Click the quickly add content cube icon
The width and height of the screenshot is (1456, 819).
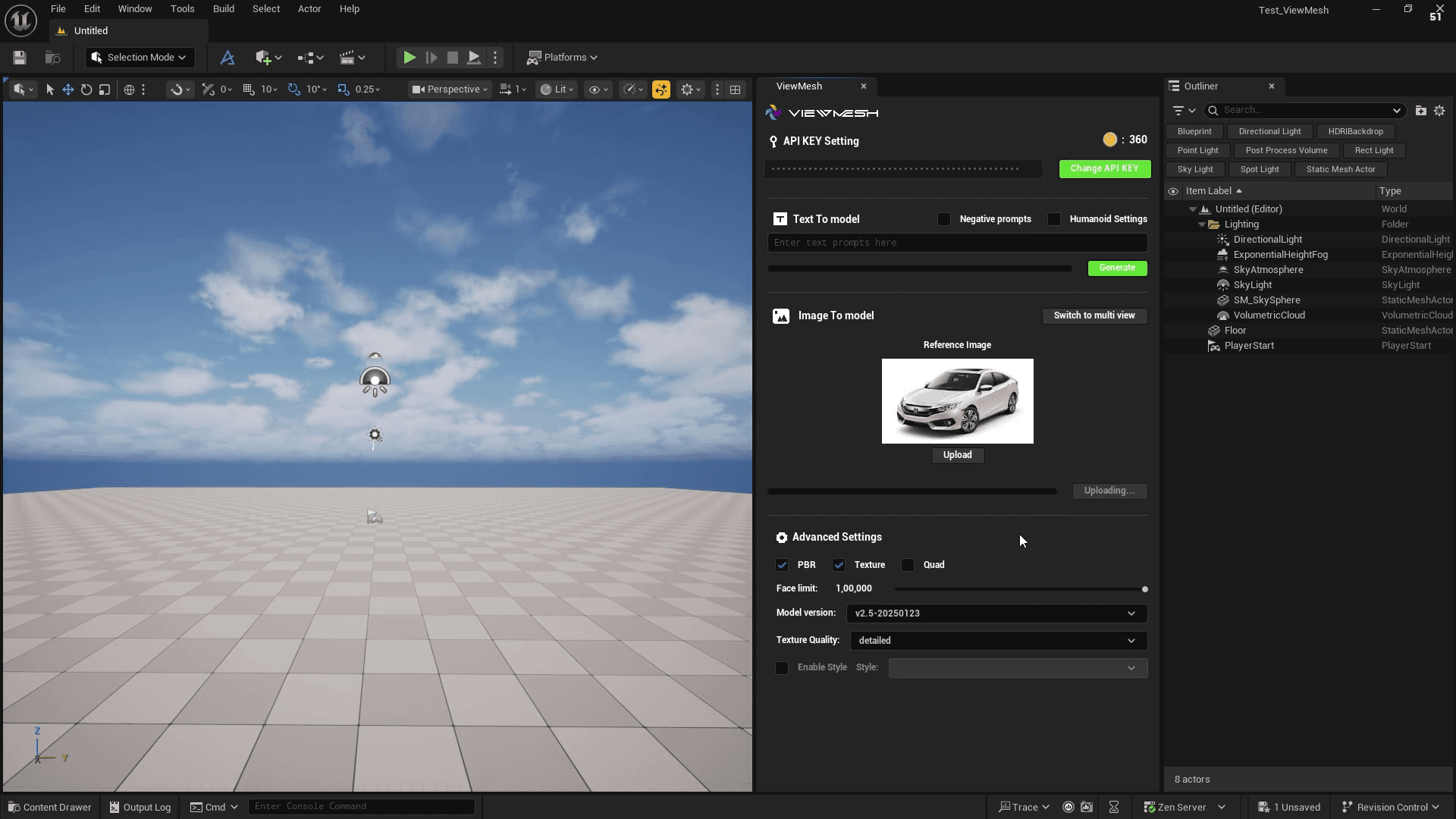pyautogui.click(x=263, y=58)
